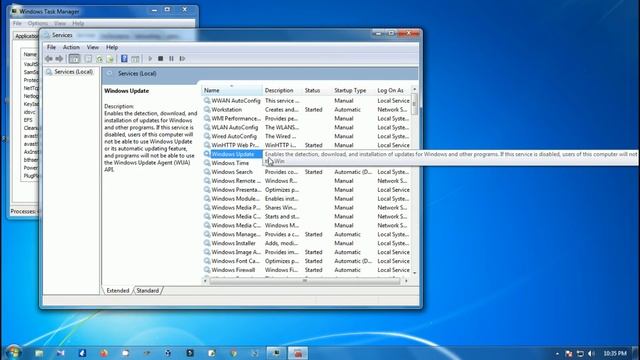Open the blue Help toolbar icon

pos(124,59)
